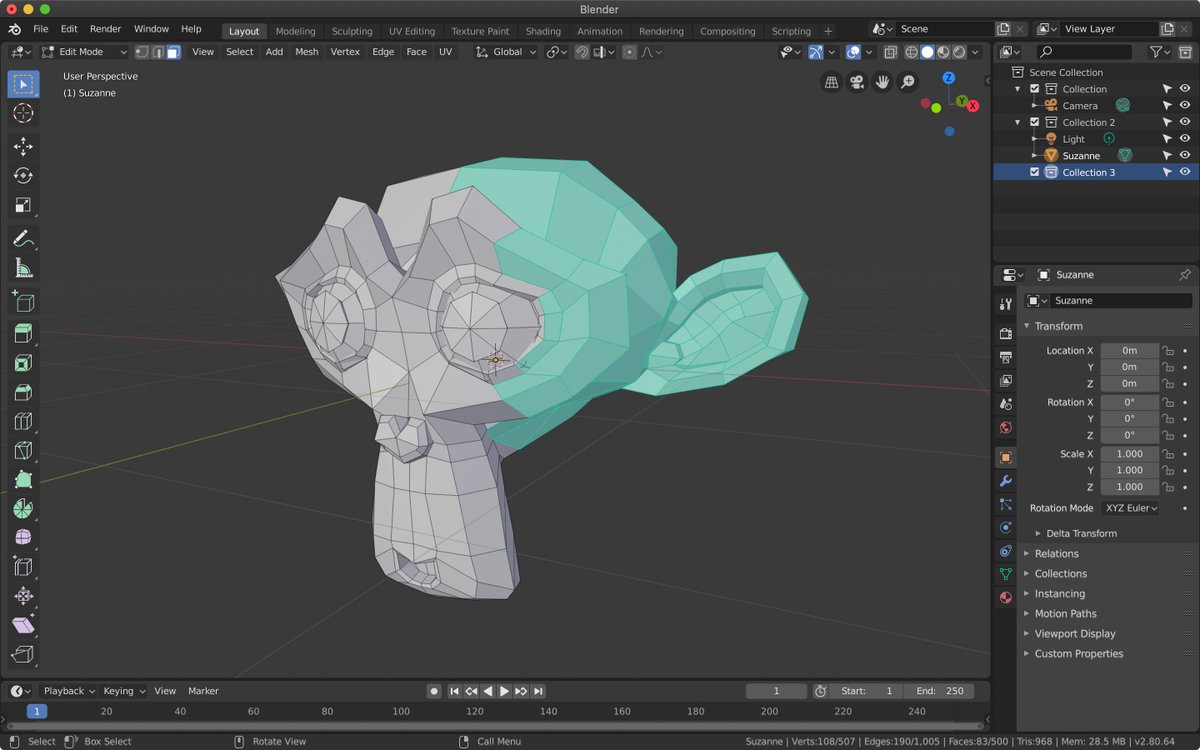The width and height of the screenshot is (1200, 750).
Task: Lock the Location X property
Action: coord(1167,350)
